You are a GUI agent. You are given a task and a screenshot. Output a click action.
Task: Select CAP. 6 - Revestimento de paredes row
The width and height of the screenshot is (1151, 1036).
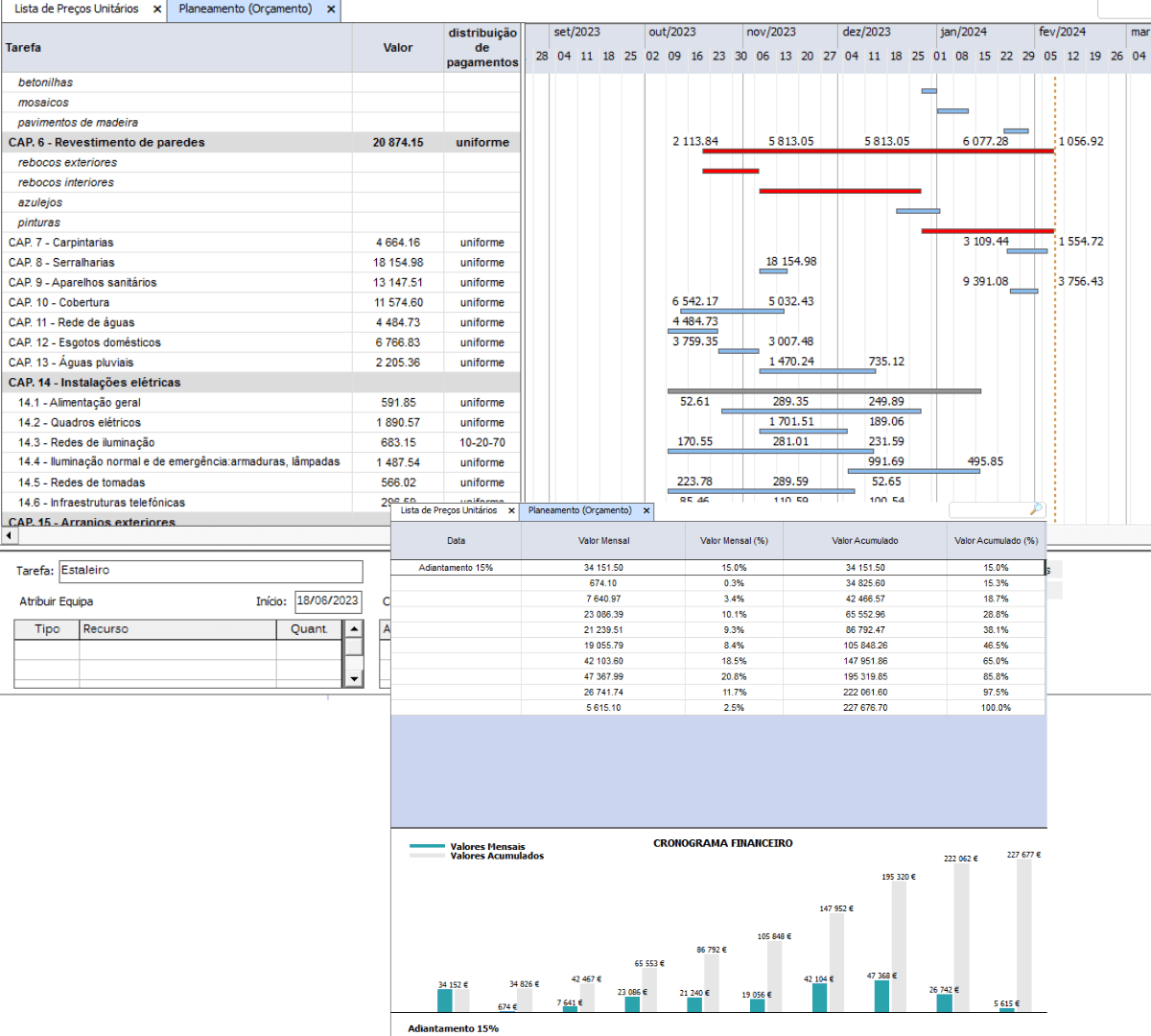point(106,142)
